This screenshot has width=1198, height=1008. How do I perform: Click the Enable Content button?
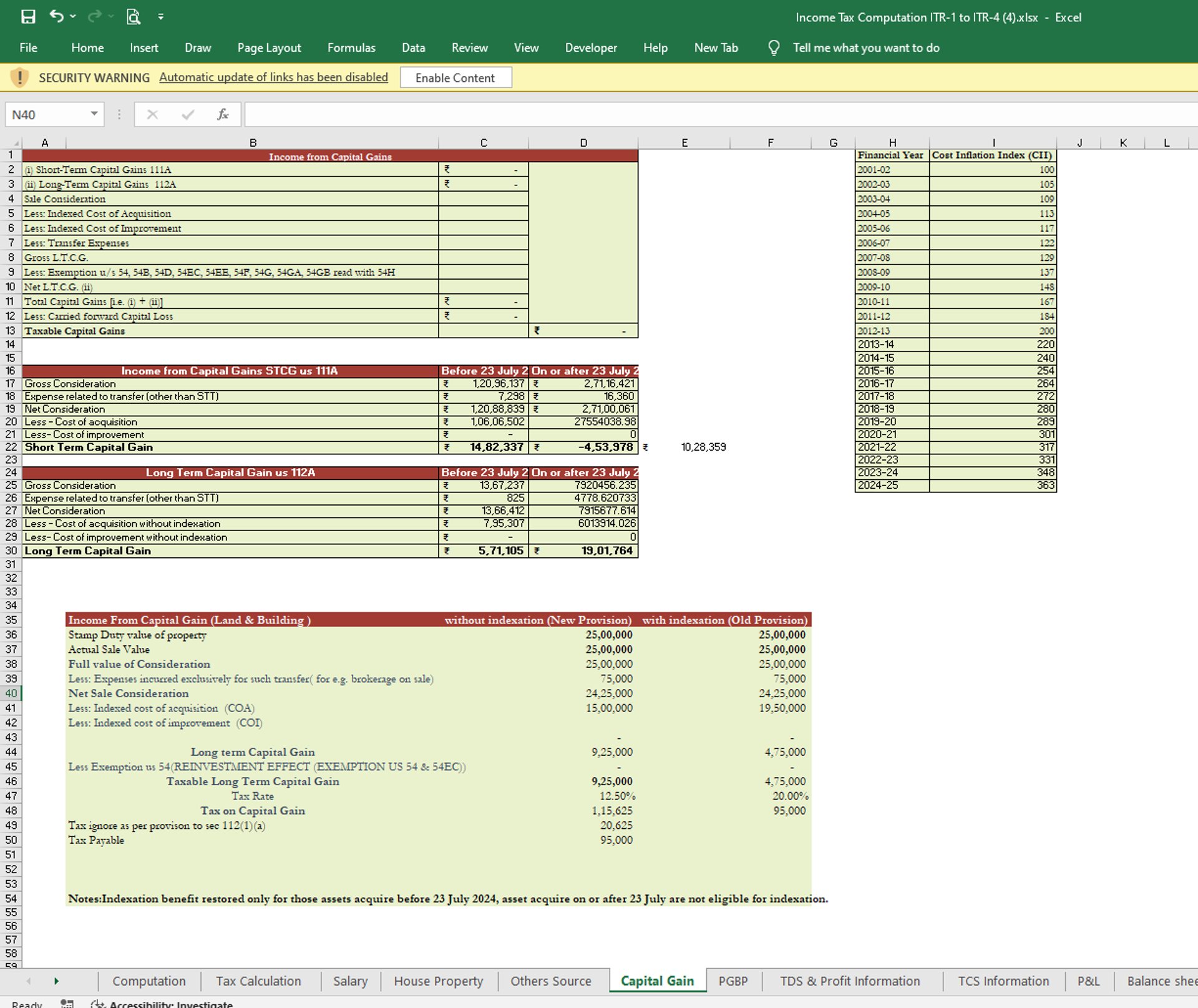coord(455,77)
